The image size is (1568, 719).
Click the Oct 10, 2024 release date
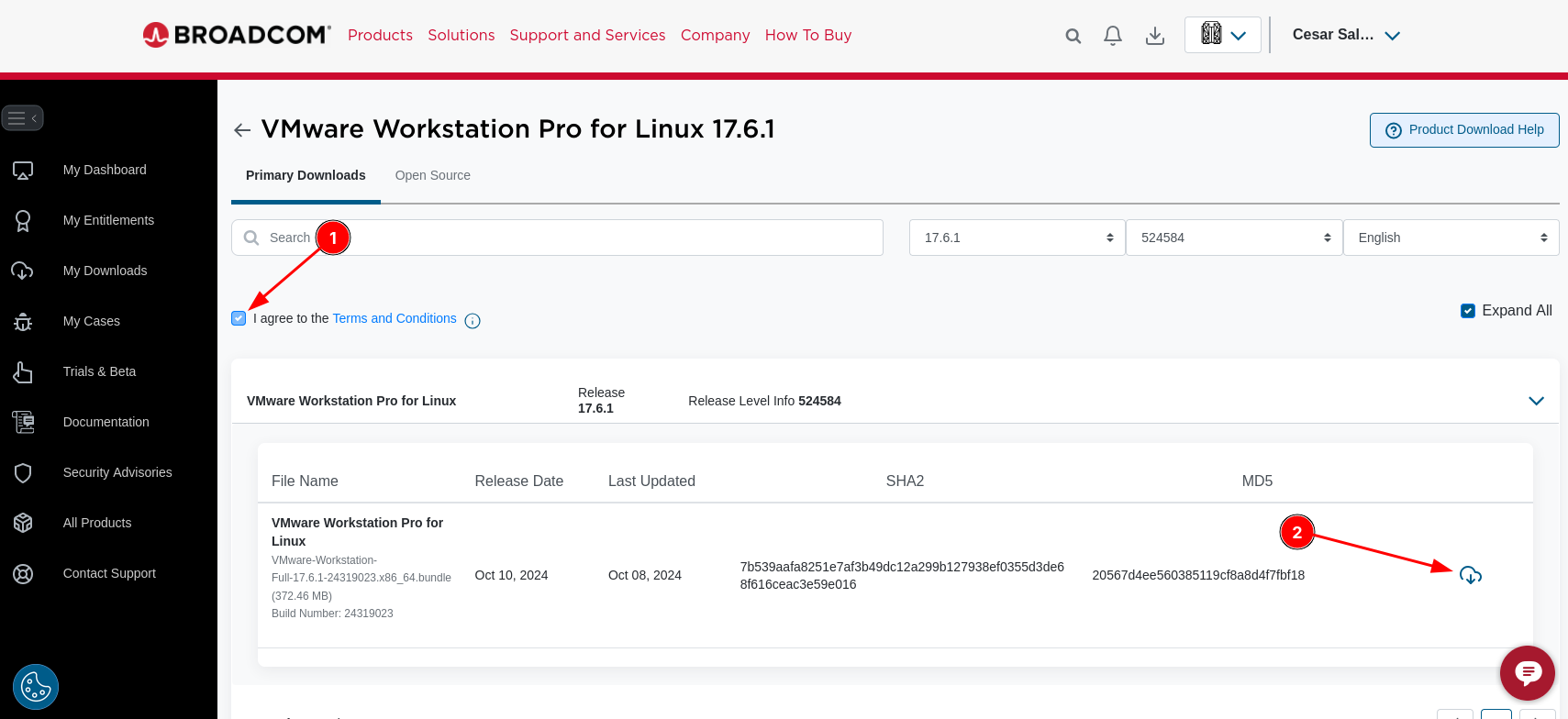[x=511, y=575]
